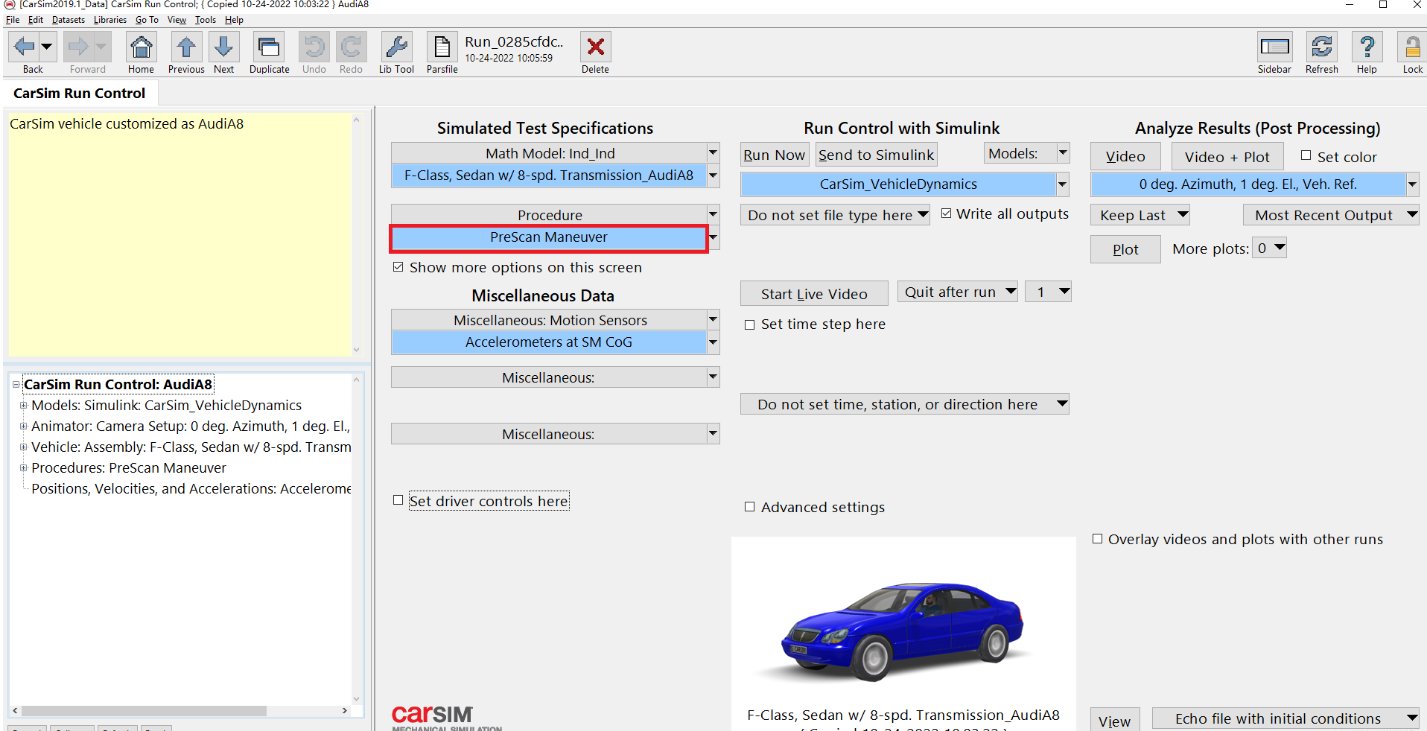This screenshot has width=1427, height=731.
Task: Click the Video button
Action: 1125,157
